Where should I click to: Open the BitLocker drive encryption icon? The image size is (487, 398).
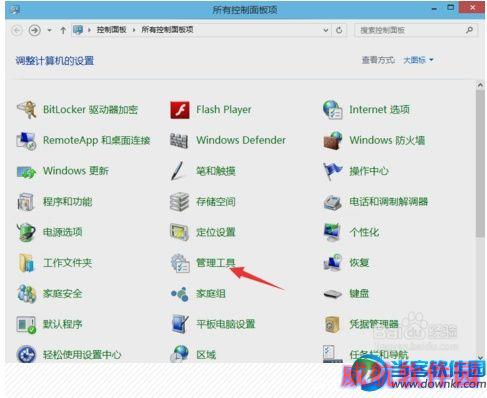tap(26, 109)
